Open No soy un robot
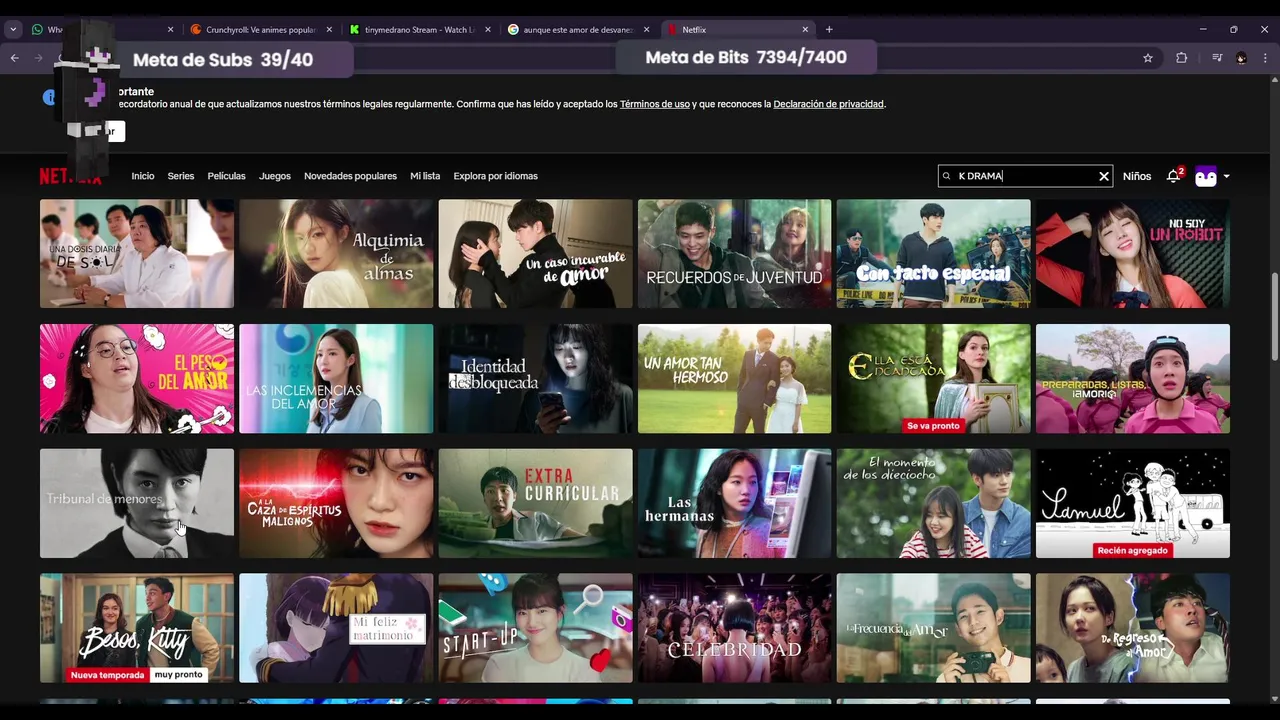 (1133, 254)
